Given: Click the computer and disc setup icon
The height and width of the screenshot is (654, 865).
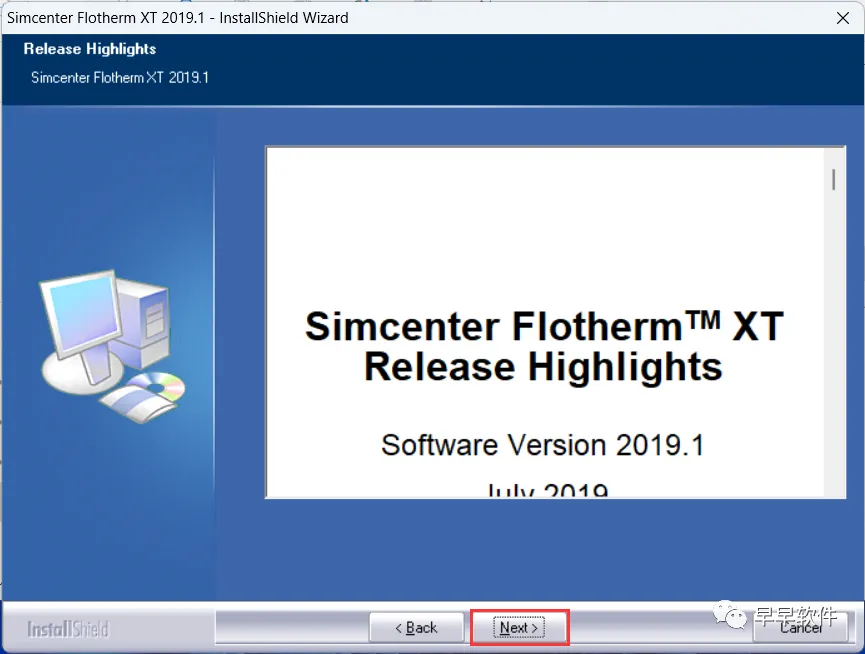Looking at the screenshot, I should [112, 347].
